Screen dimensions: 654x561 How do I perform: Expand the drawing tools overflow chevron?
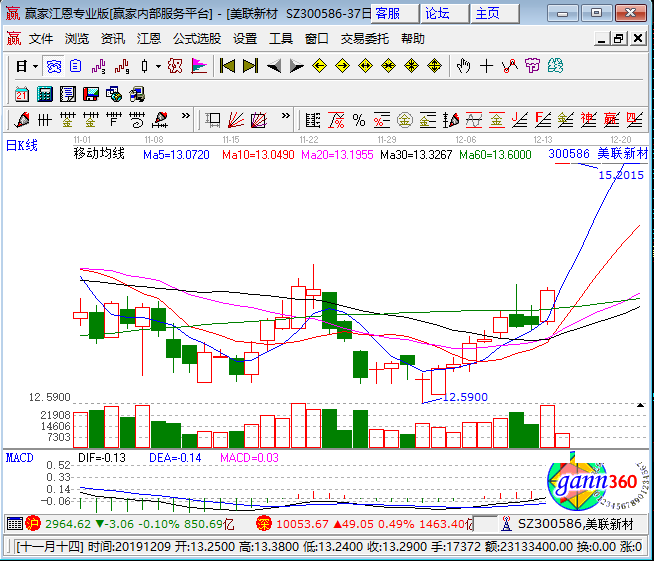pyautogui.click(x=186, y=116)
